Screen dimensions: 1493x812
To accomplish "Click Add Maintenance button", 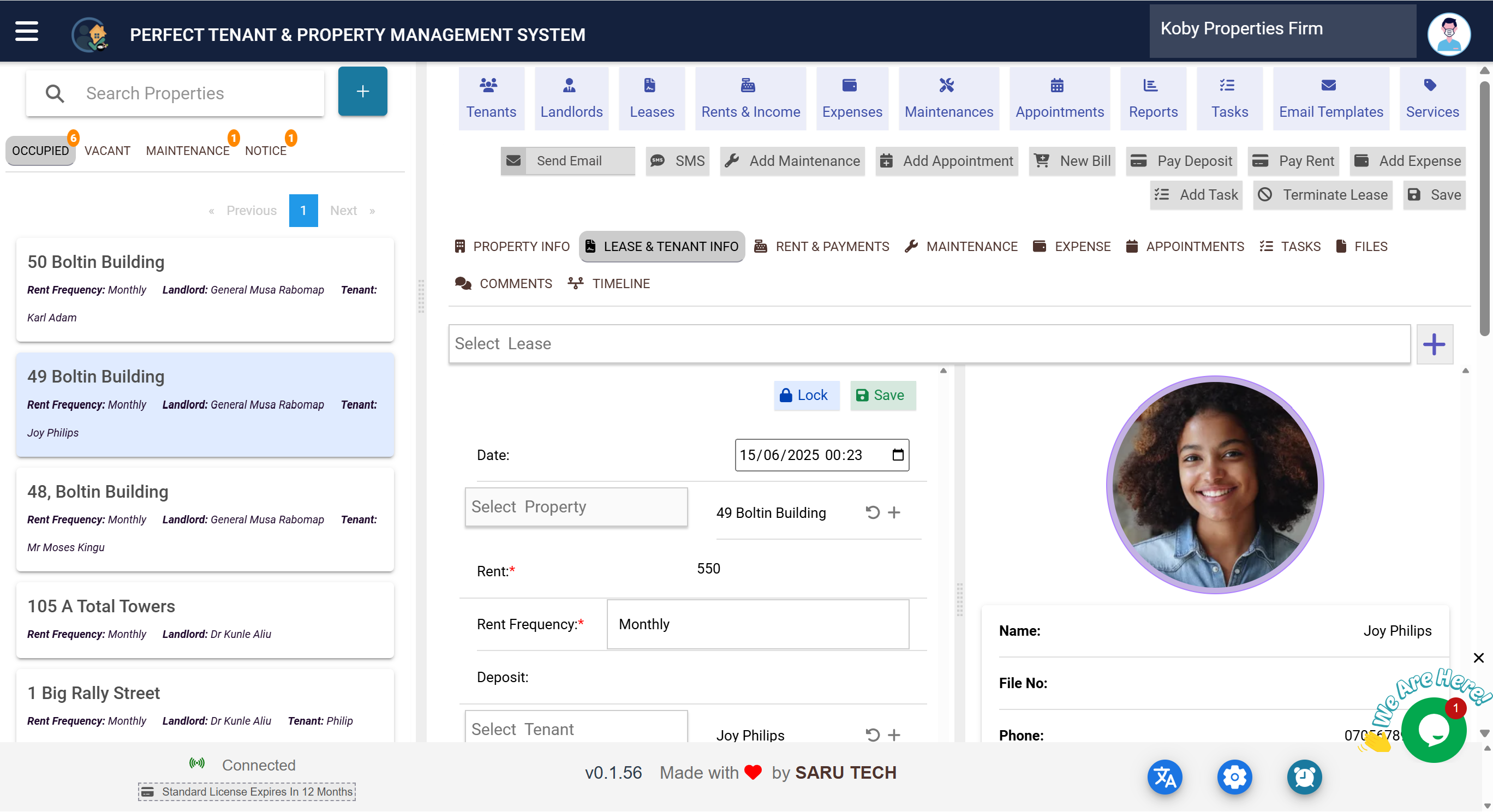I will click(792, 160).
